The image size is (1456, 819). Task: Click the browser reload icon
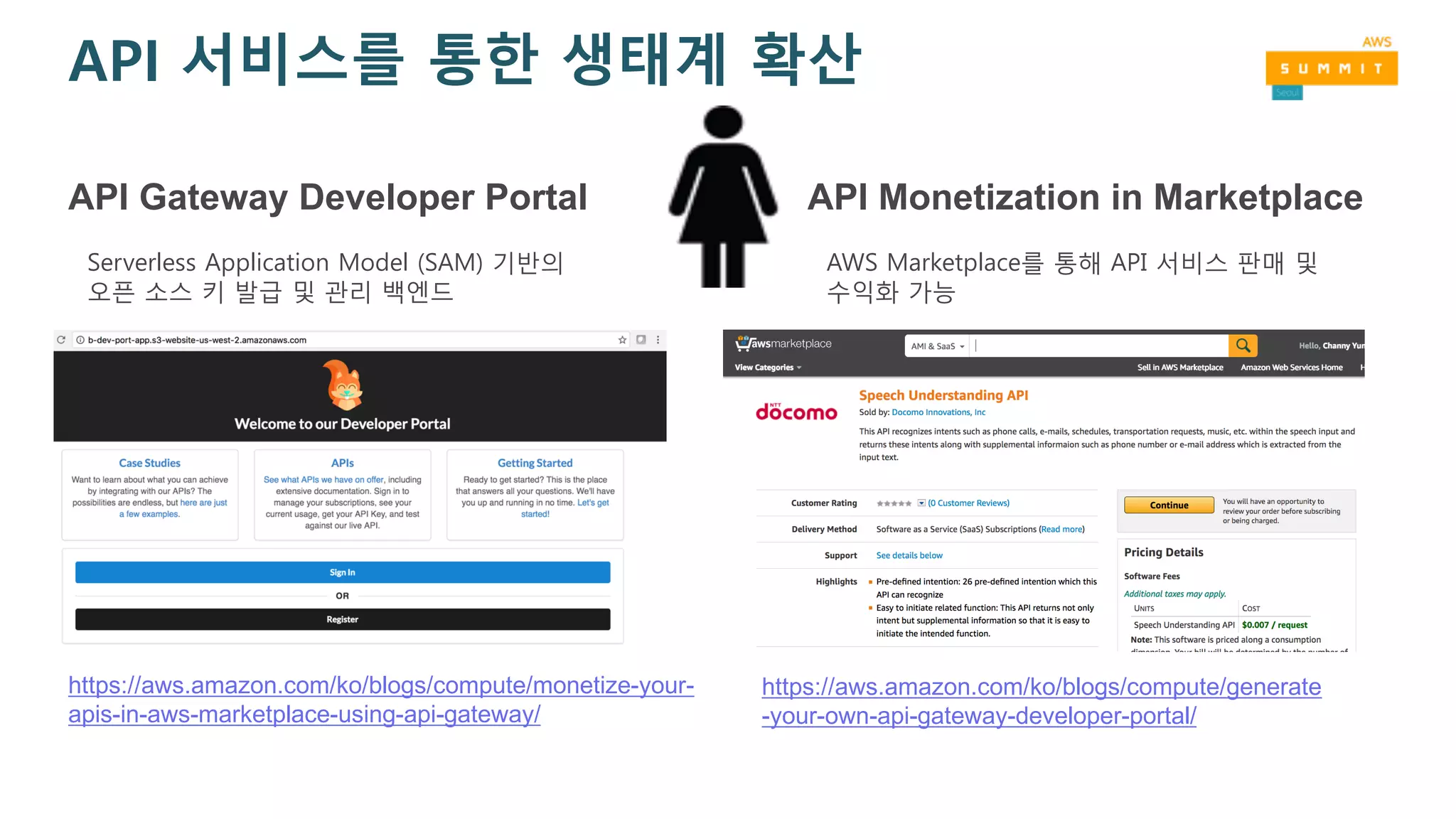(61, 340)
